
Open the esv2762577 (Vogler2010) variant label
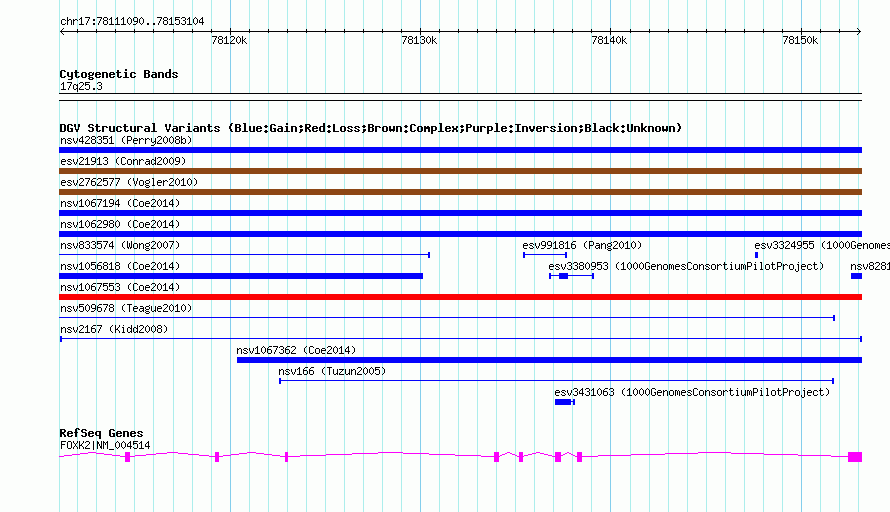(129, 182)
